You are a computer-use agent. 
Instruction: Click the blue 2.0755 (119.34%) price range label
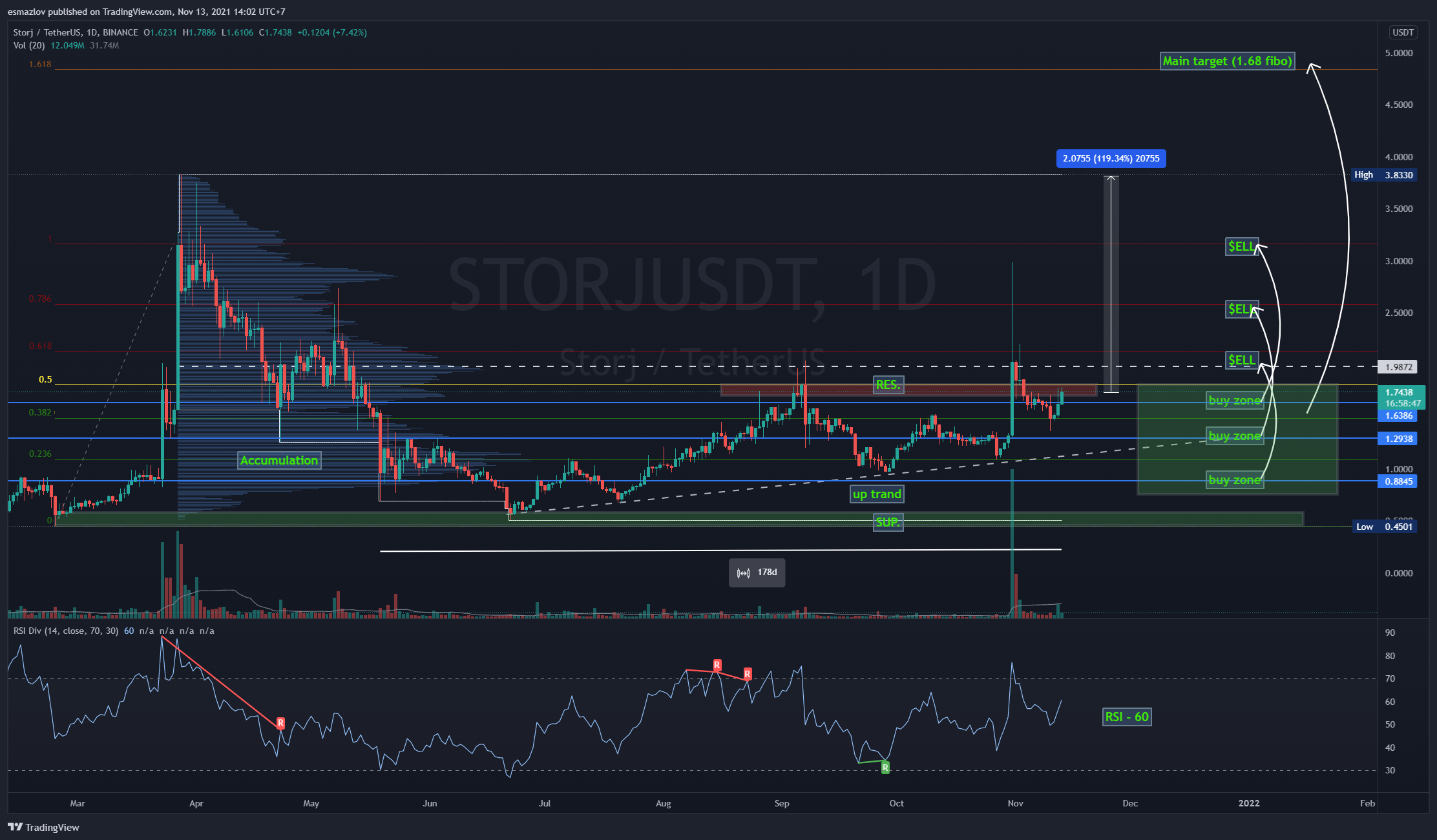tap(1111, 158)
